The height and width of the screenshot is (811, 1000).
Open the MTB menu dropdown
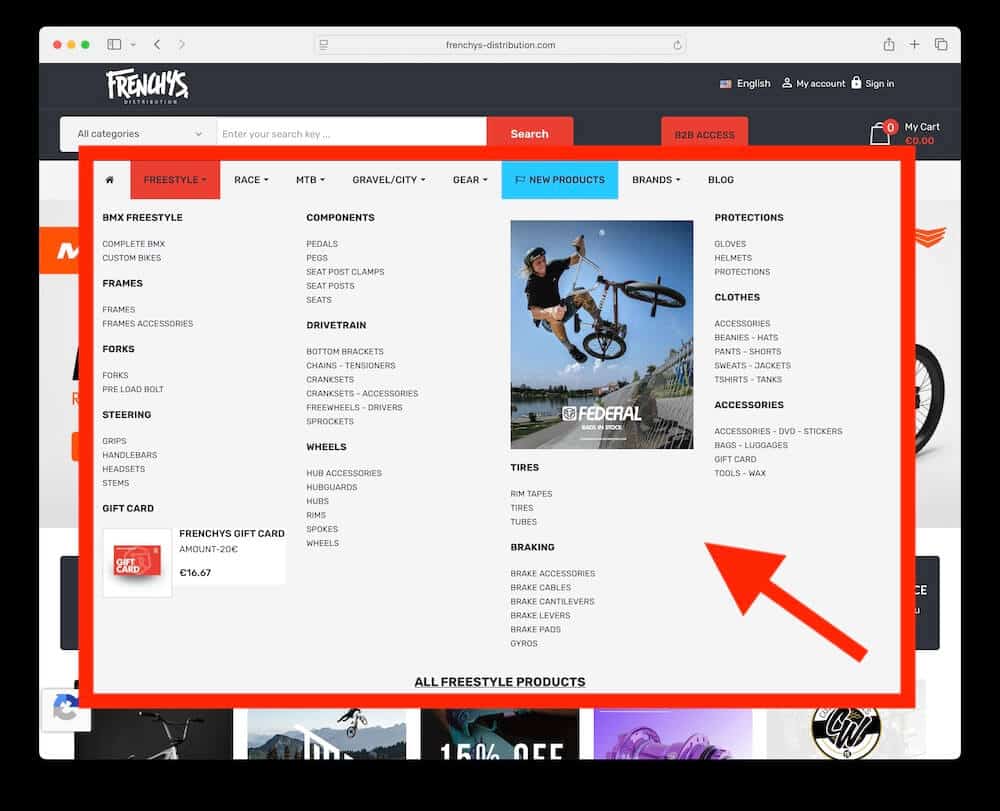tap(310, 180)
